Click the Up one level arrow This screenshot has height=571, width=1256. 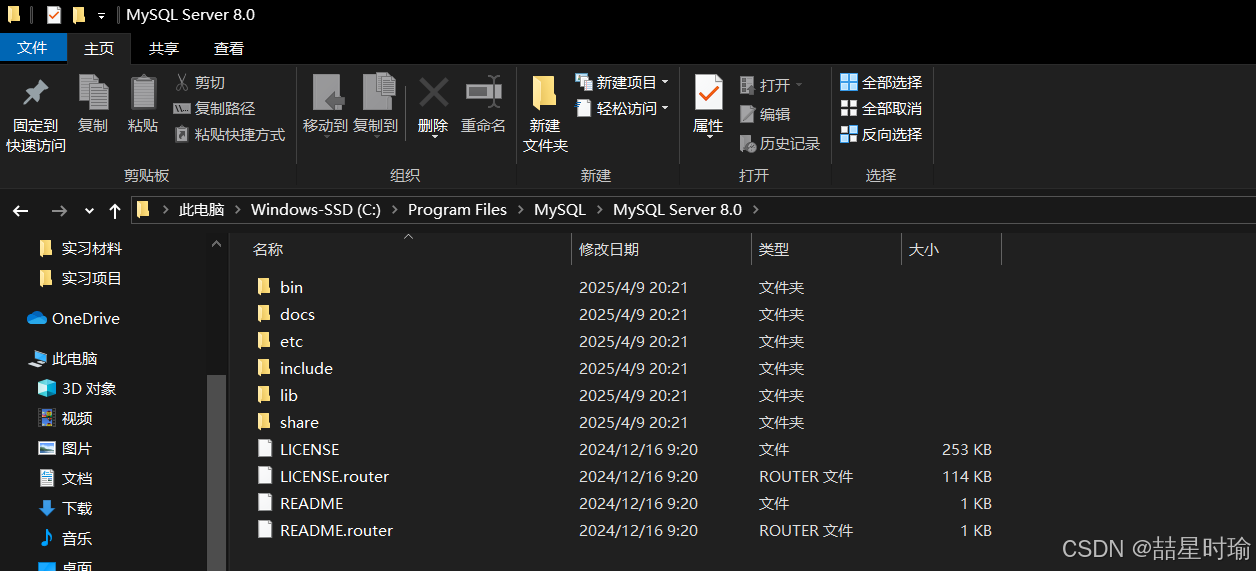pos(115,211)
